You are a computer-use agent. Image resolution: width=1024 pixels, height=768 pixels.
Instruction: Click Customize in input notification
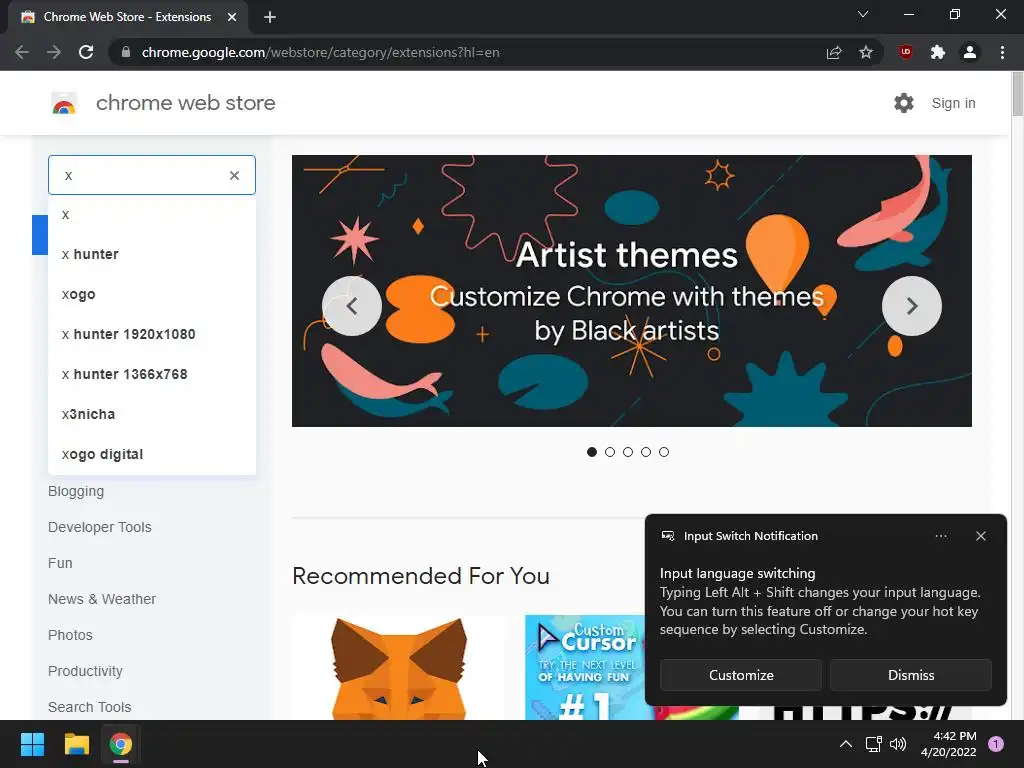pos(741,675)
